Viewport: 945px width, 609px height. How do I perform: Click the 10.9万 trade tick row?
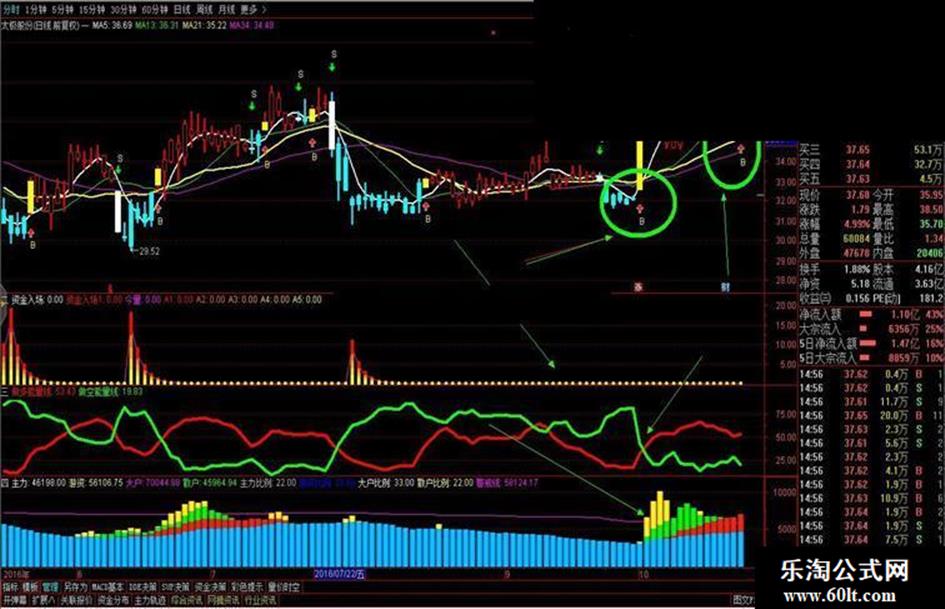(x=871, y=499)
